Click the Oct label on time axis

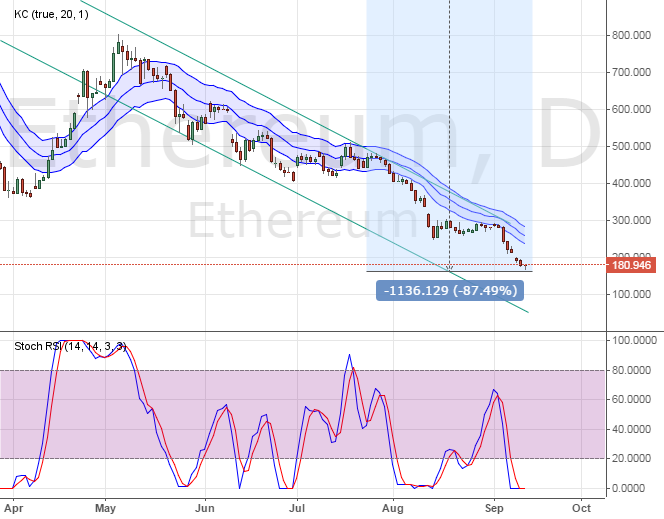click(x=581, y=508)
